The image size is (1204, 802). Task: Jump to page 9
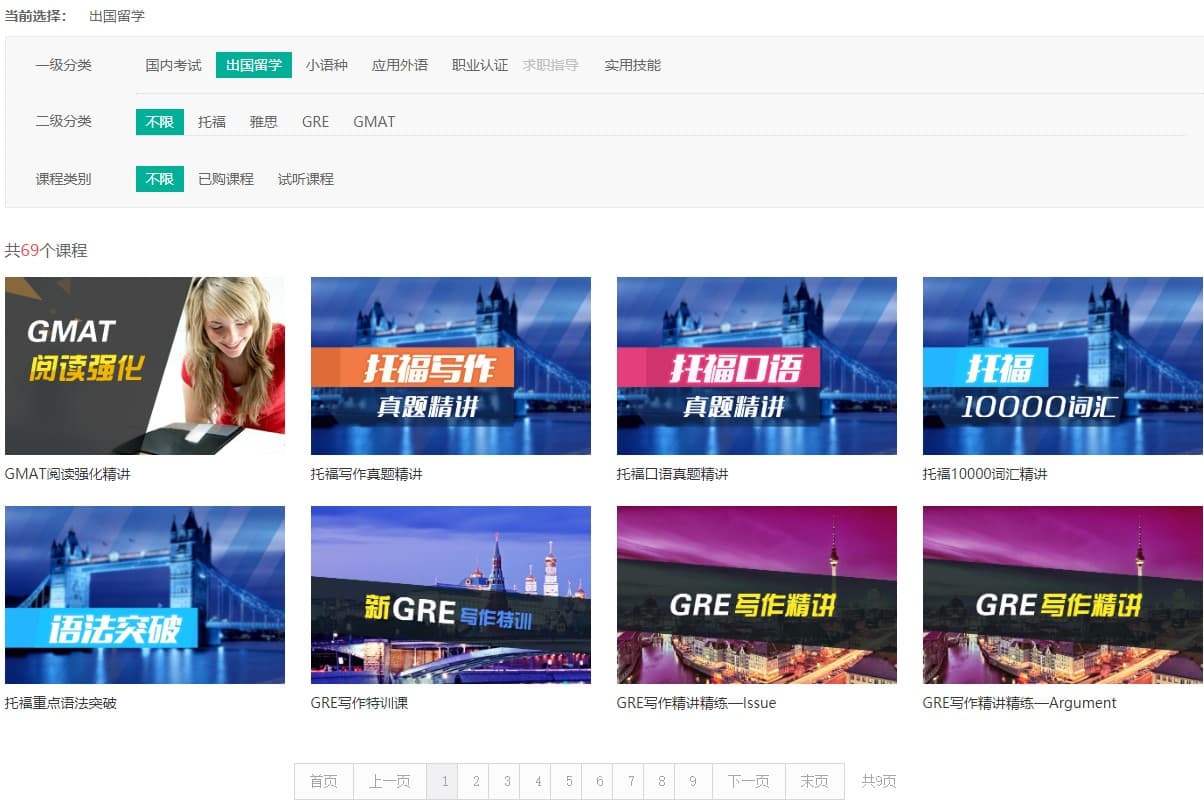[x=694, y=782]
